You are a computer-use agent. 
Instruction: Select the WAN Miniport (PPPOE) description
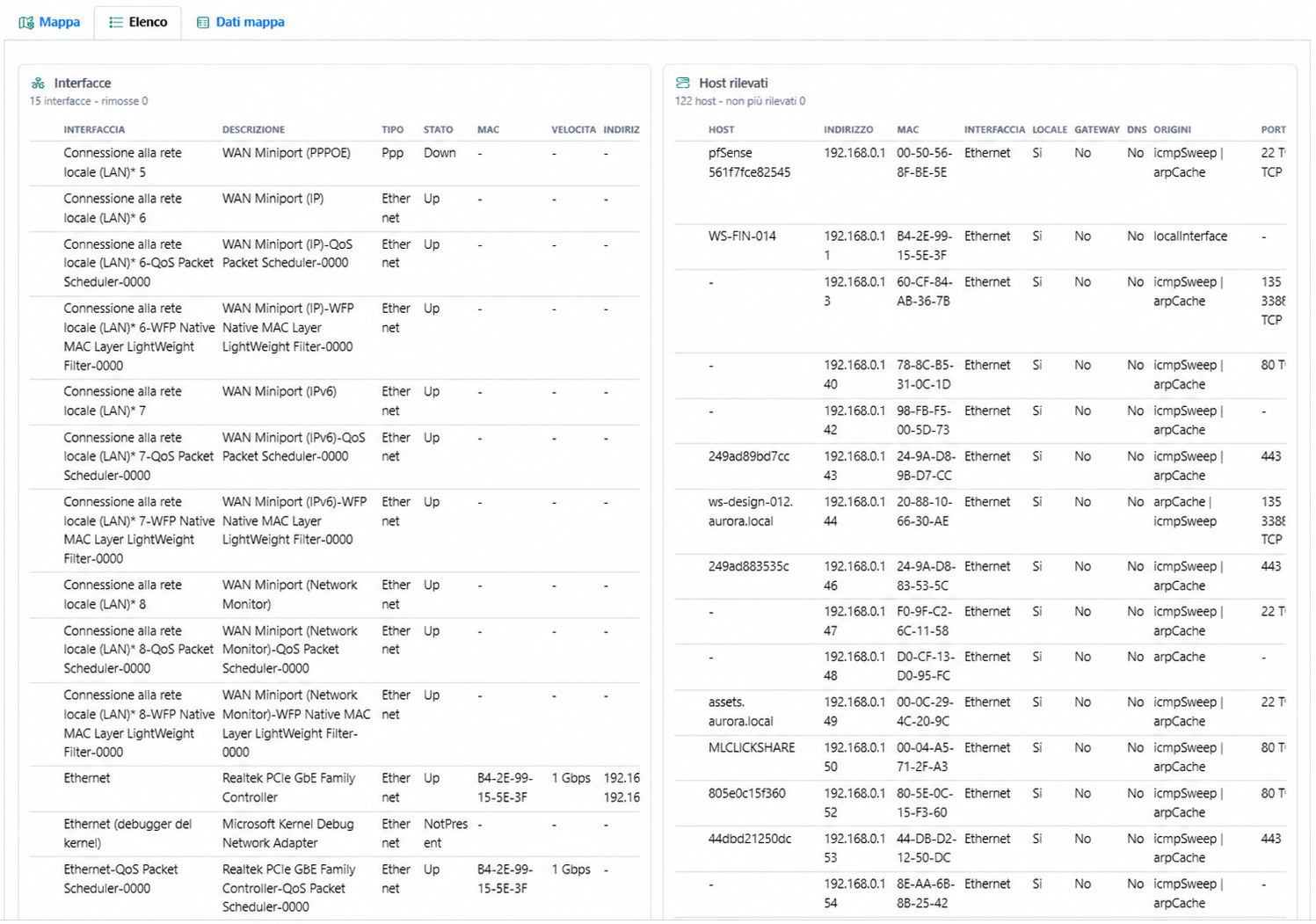286,153
